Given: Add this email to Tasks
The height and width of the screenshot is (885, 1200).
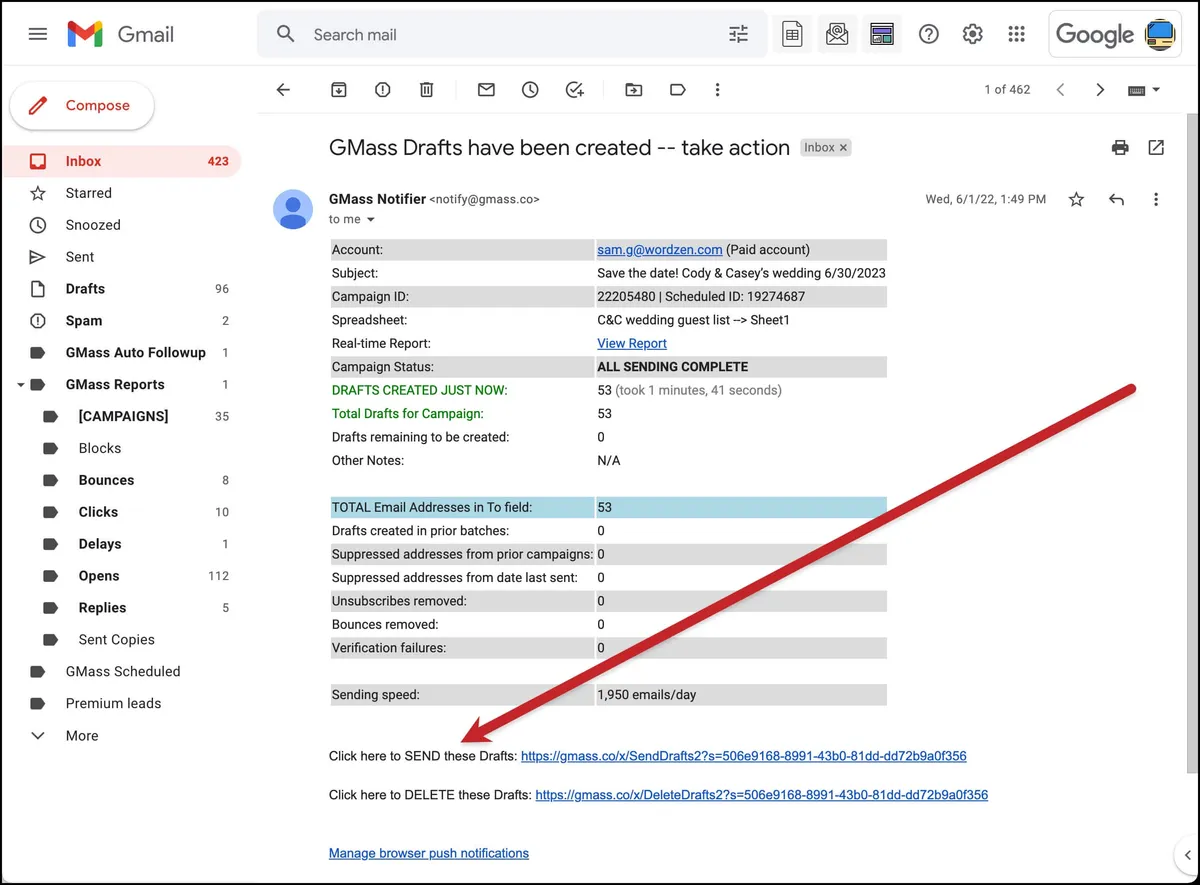Looking at the screenshot, I should pos(574,90).
